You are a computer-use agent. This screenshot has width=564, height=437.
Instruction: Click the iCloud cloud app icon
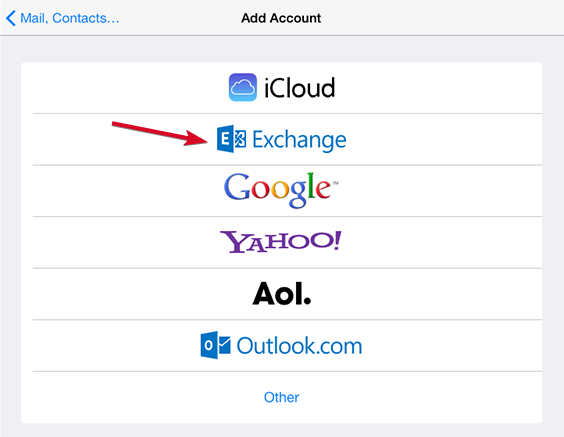[x=243, y=87]
